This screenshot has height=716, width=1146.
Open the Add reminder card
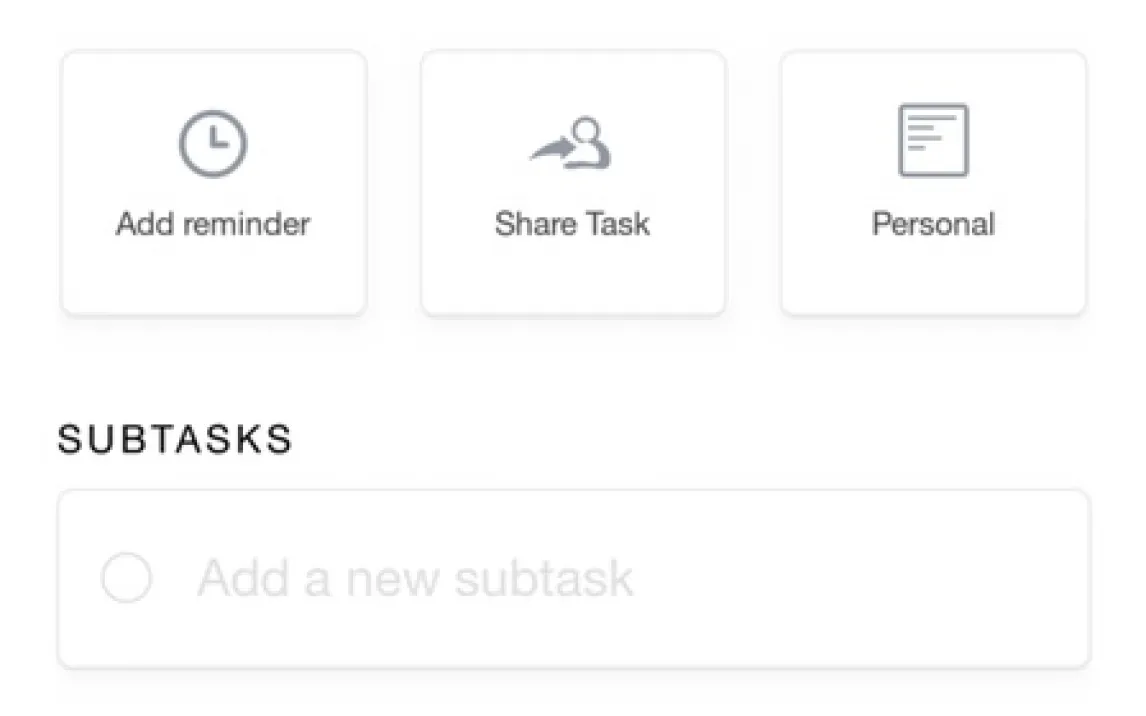214,183
